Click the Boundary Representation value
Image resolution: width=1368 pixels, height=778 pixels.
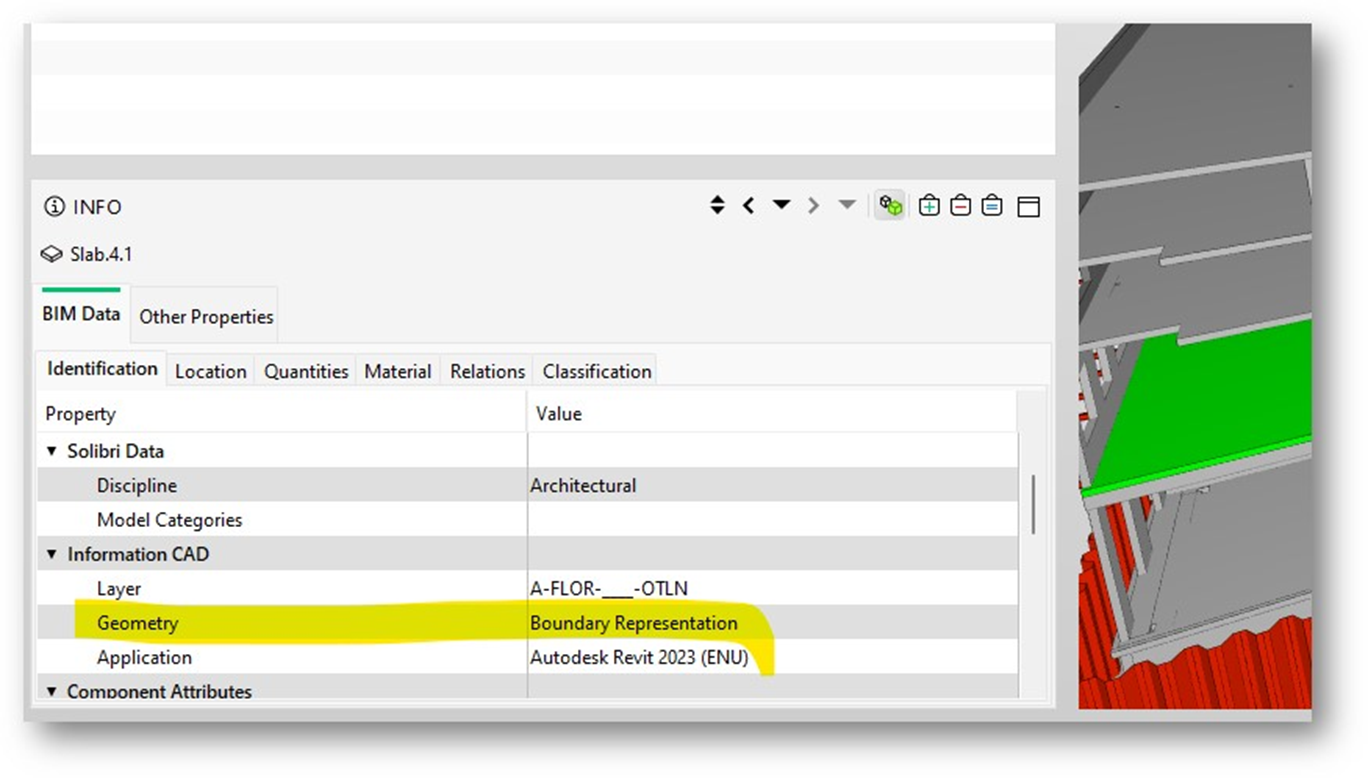634,623
